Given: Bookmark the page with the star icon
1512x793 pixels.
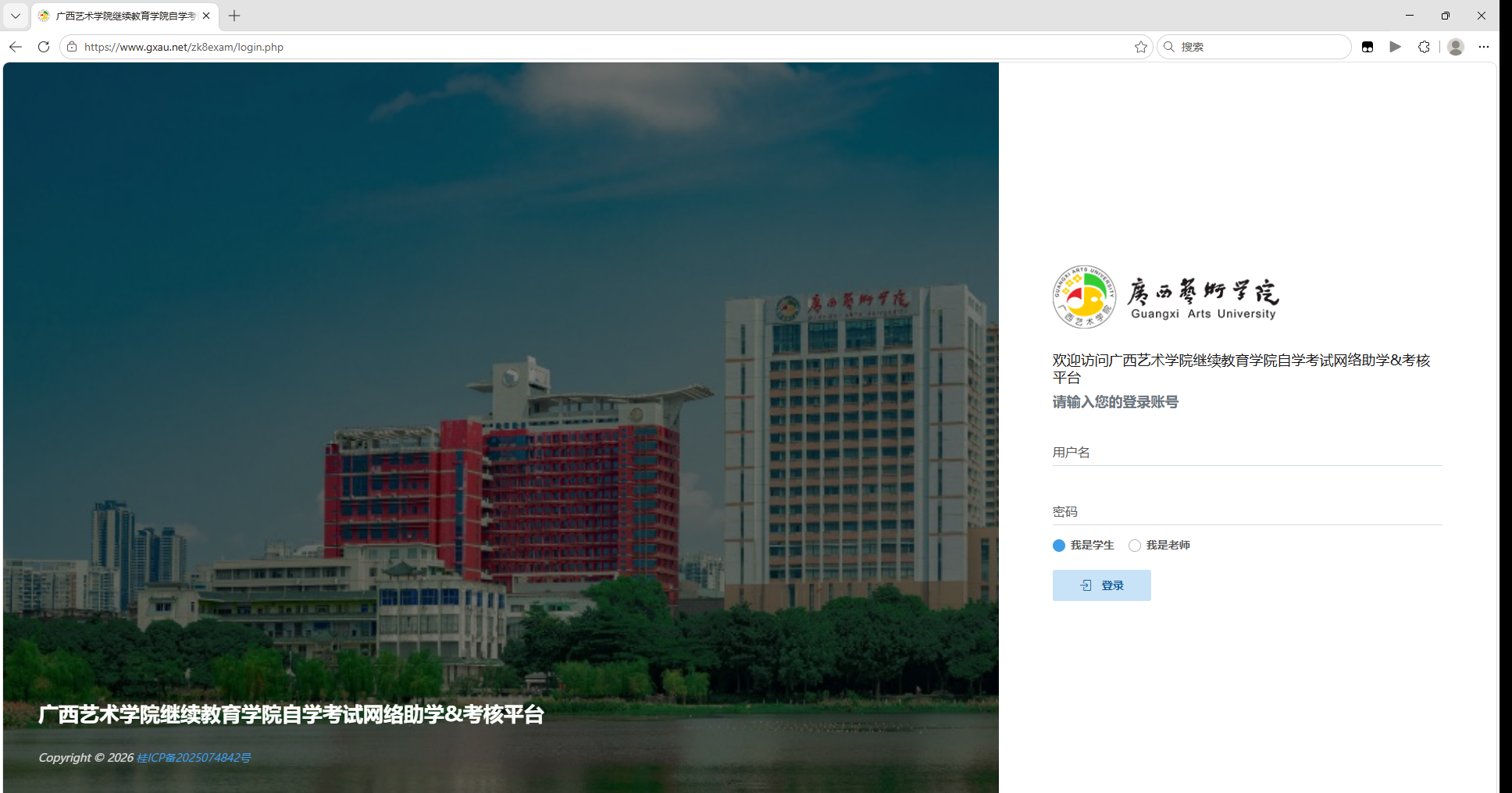Looking at the screenshot, I should point(1141,47).
